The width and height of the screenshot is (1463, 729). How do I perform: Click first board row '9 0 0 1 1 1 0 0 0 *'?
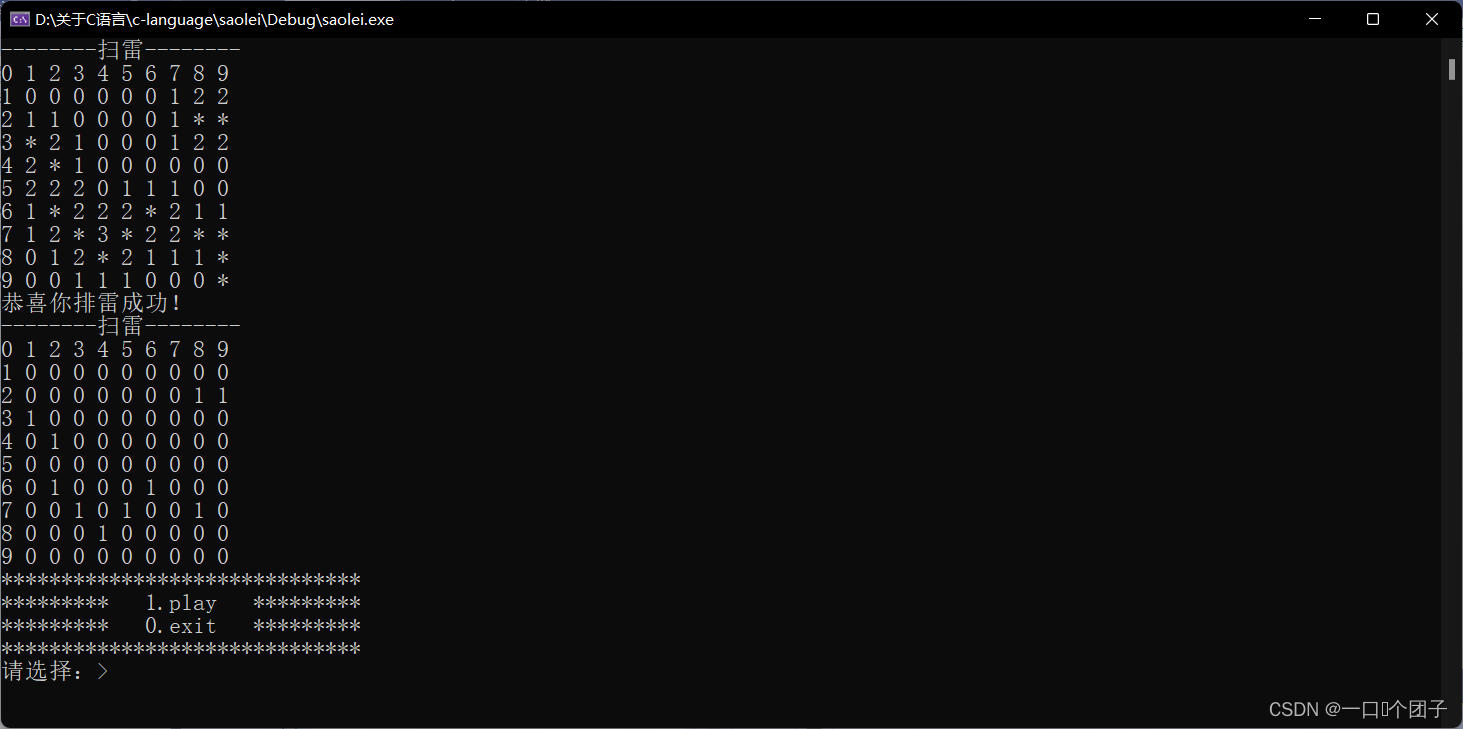pyautogui.click(x=116, y=281)
